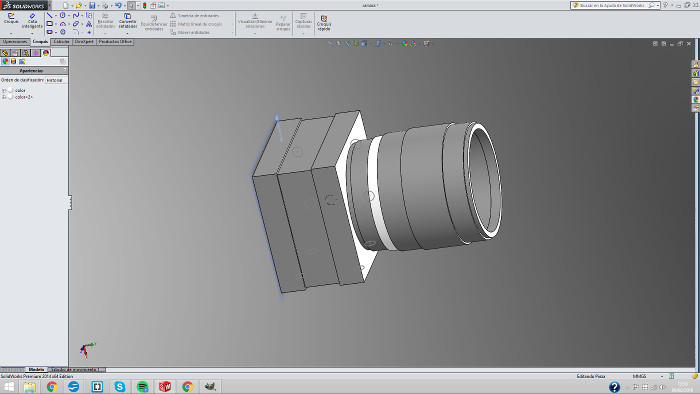
Task: Switch to the Croquis tab
Action: (x=40, y=41)
